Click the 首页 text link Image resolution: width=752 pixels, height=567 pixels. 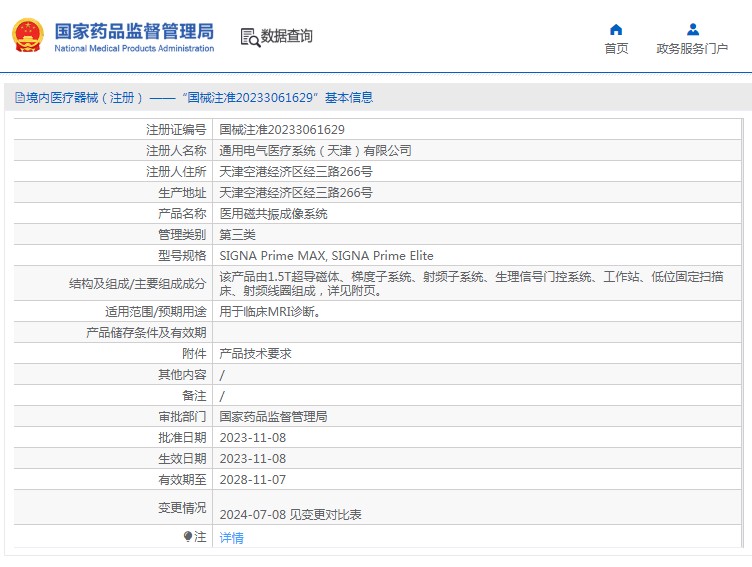[616, 48]
